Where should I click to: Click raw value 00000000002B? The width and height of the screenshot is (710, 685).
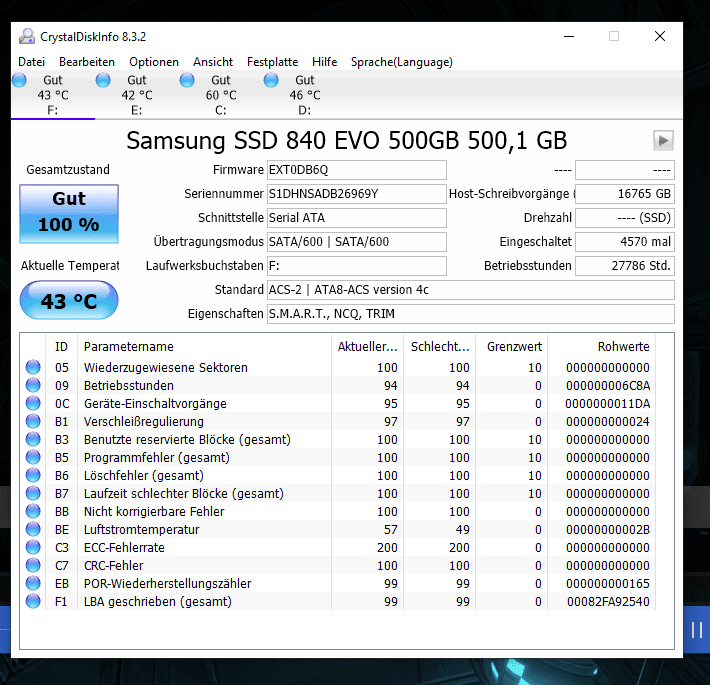point(608,530)
